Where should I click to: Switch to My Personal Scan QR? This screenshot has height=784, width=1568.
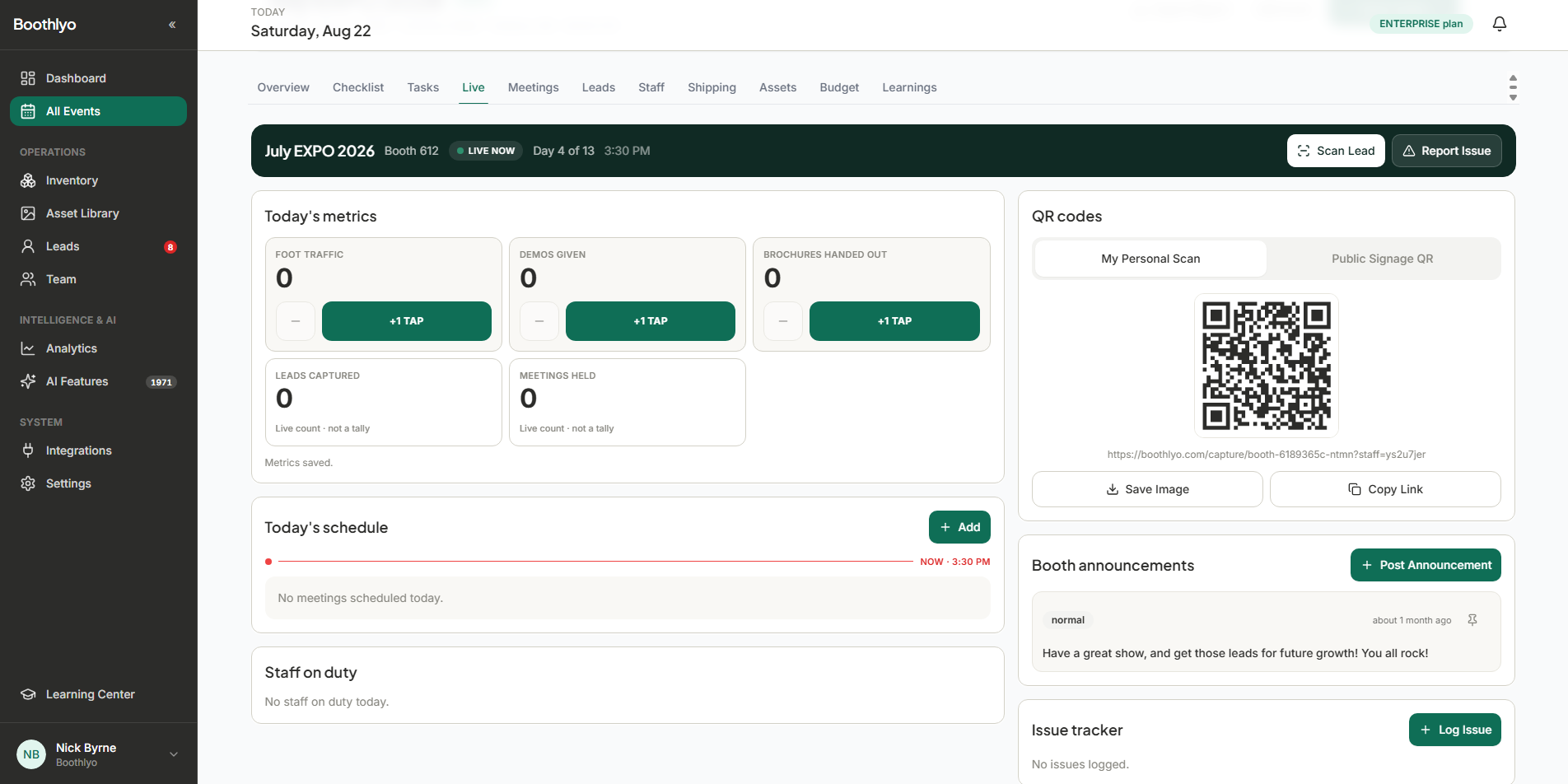(1150, 259)
